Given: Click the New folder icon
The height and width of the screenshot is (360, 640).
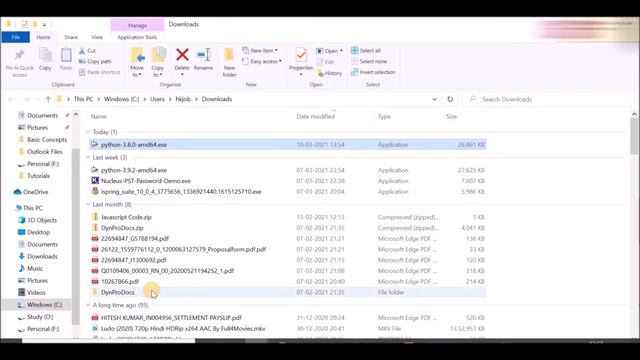Looking at the screenshot, I should pos(229,55).
